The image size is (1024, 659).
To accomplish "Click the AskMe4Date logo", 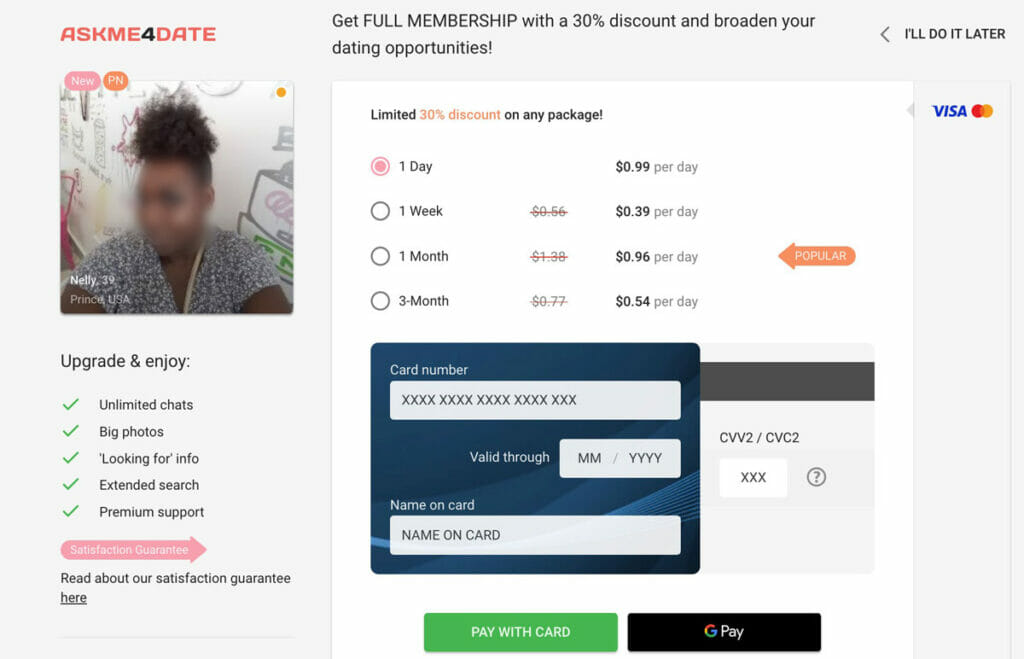I will (138, 34).
